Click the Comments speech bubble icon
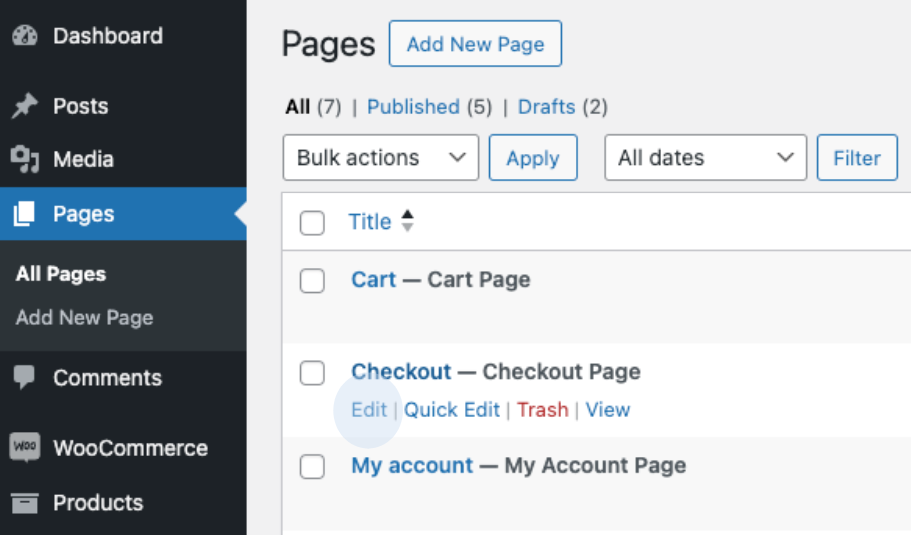 (24, 378)
